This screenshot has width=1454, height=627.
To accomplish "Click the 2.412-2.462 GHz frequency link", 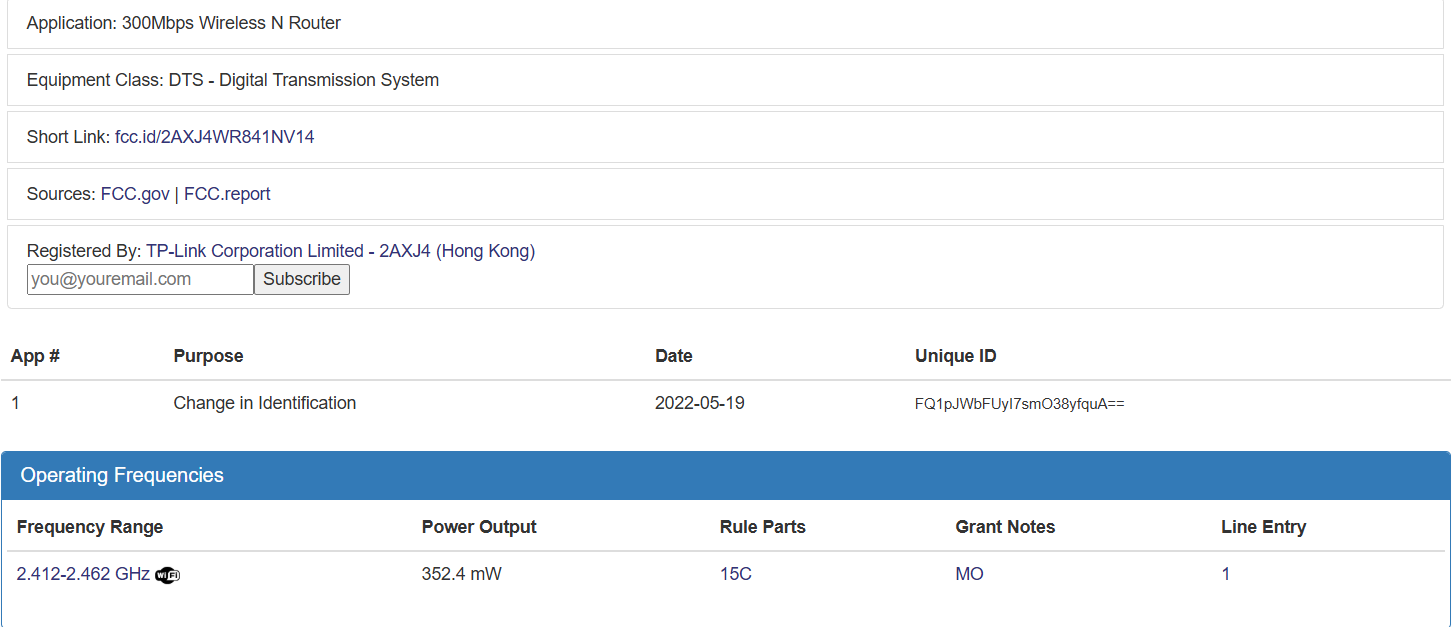I will click(83, 574).
